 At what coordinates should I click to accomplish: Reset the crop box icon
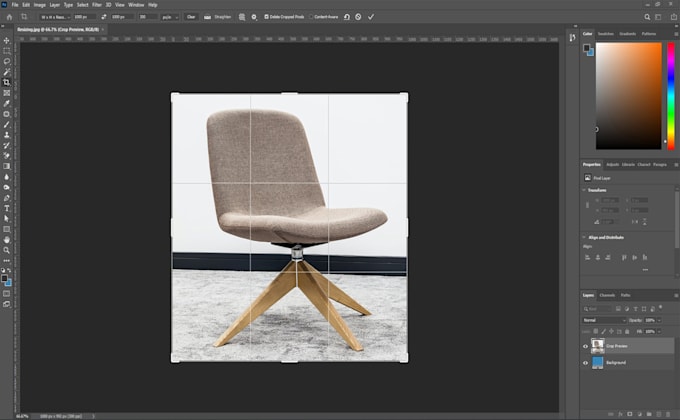(347, 17)
